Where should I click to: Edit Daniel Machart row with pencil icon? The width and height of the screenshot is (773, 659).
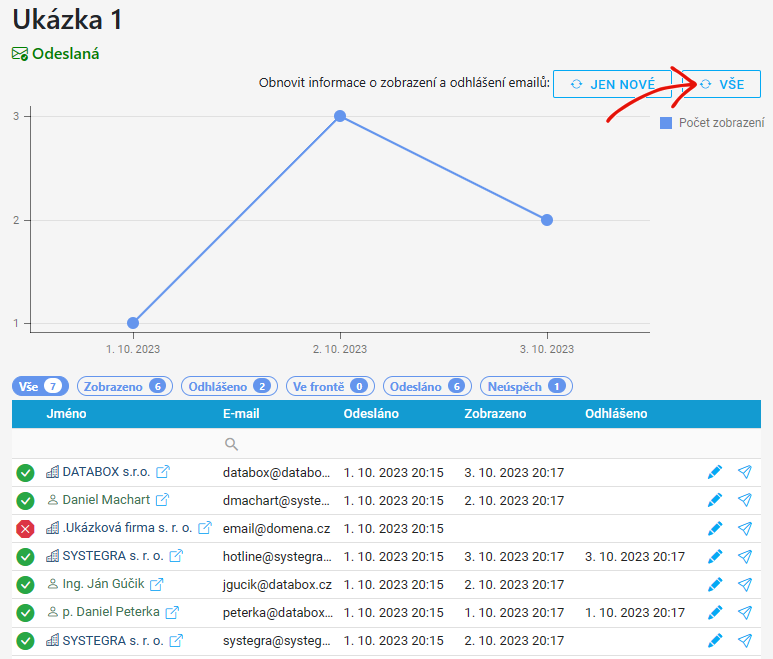[x=715, y=500]
